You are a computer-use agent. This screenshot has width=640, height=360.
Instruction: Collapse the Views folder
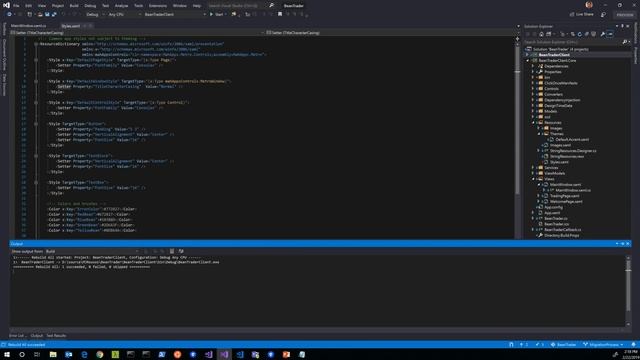tap(533, 179)
